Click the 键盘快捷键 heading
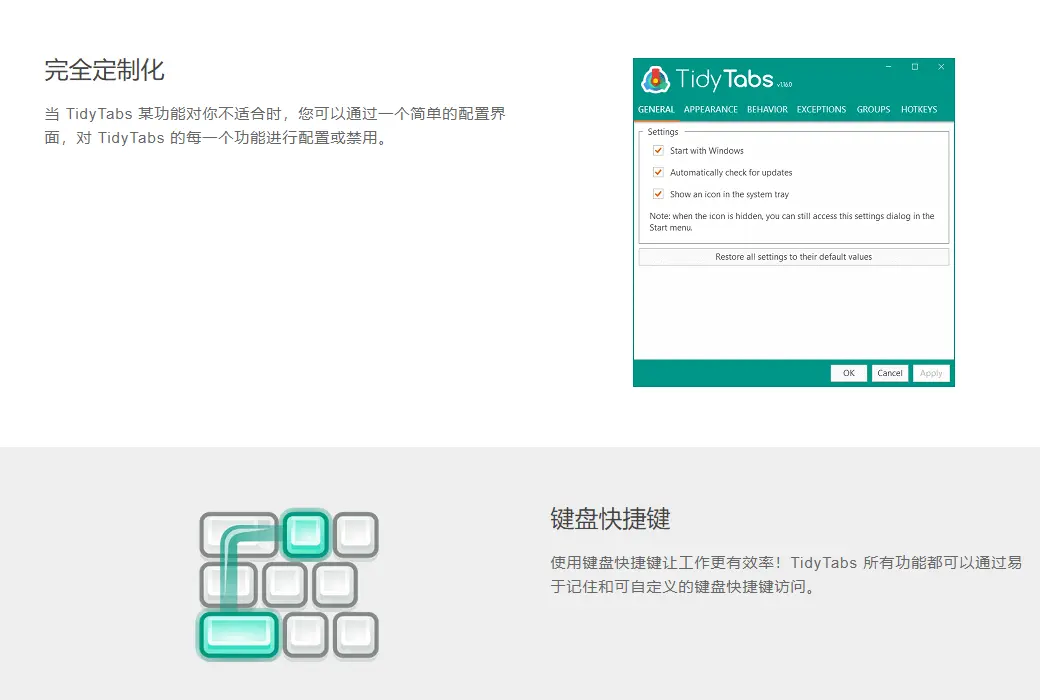The width and height of the screenshot is (1040, 700). click(x=610, y=519)
